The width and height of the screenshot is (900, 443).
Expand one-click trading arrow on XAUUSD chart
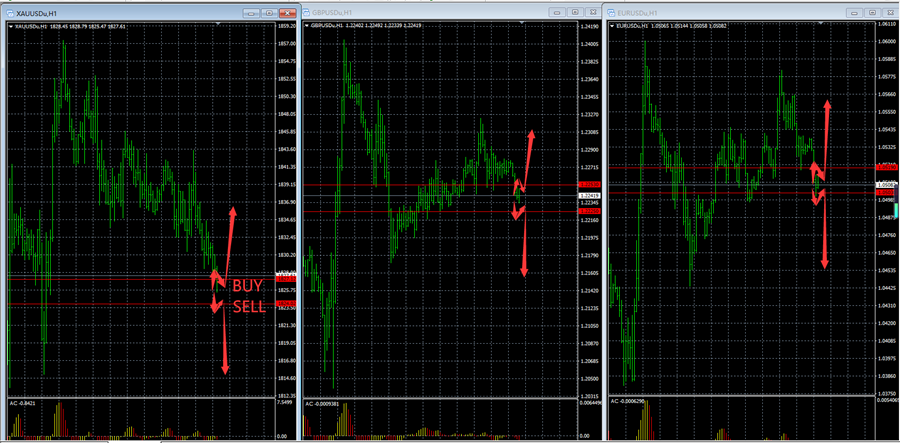pos(10,28)
